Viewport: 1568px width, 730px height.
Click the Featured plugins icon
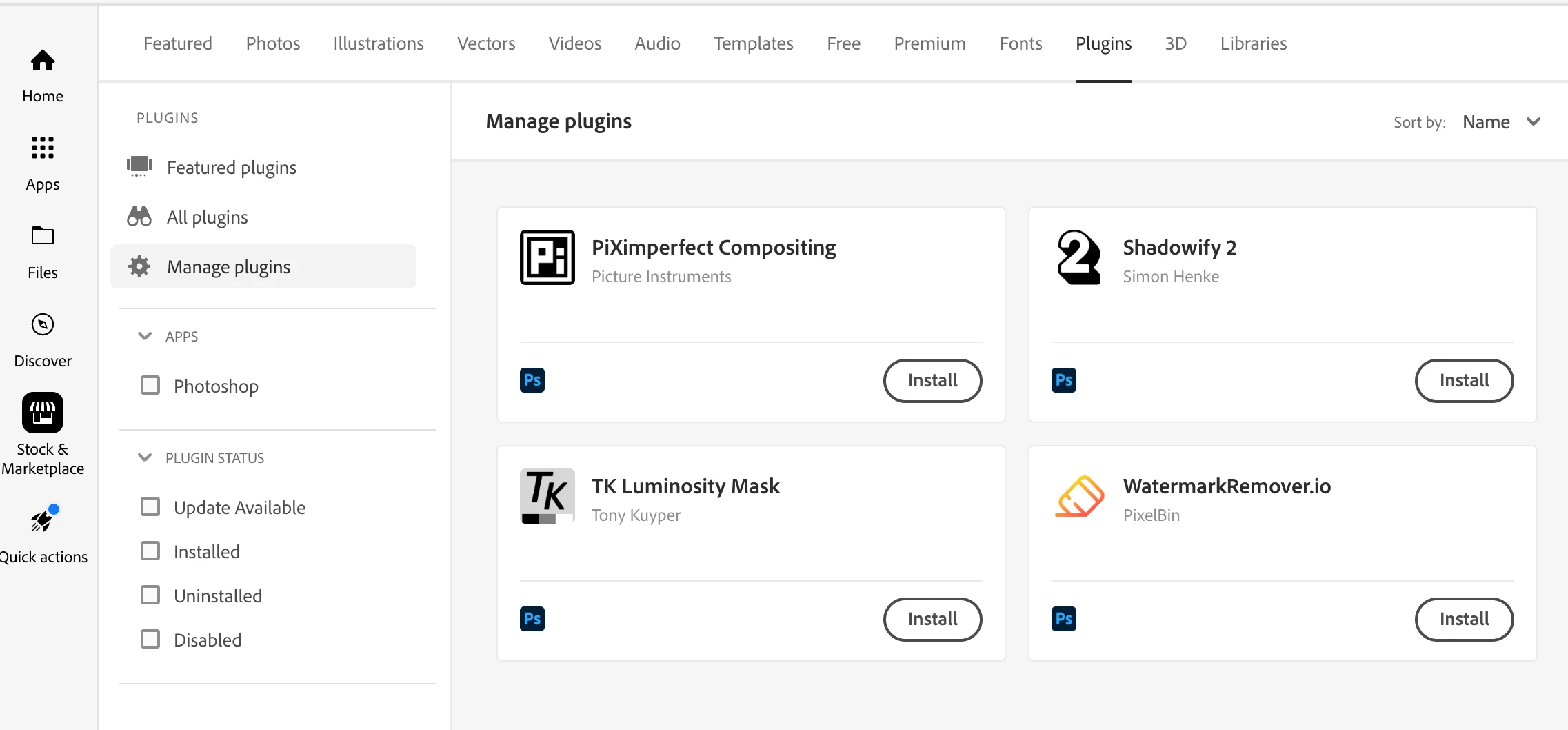coord(139,167)
